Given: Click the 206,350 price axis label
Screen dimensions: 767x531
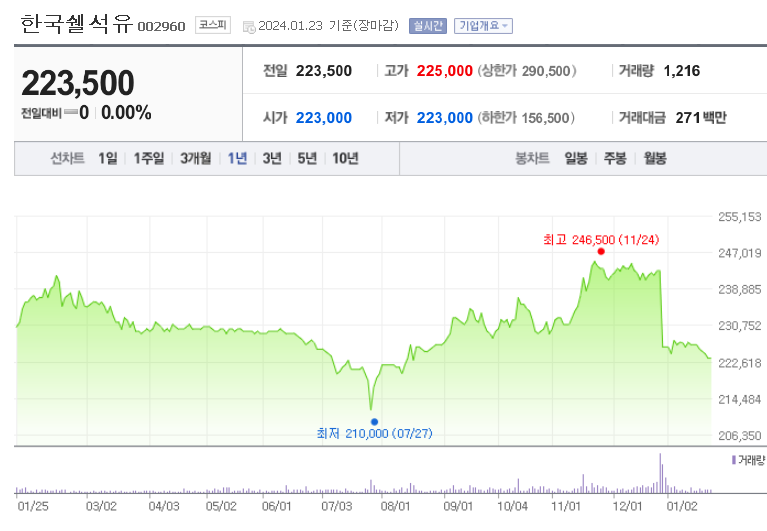Looking at the screenshot, I should (x=740, y=436).
